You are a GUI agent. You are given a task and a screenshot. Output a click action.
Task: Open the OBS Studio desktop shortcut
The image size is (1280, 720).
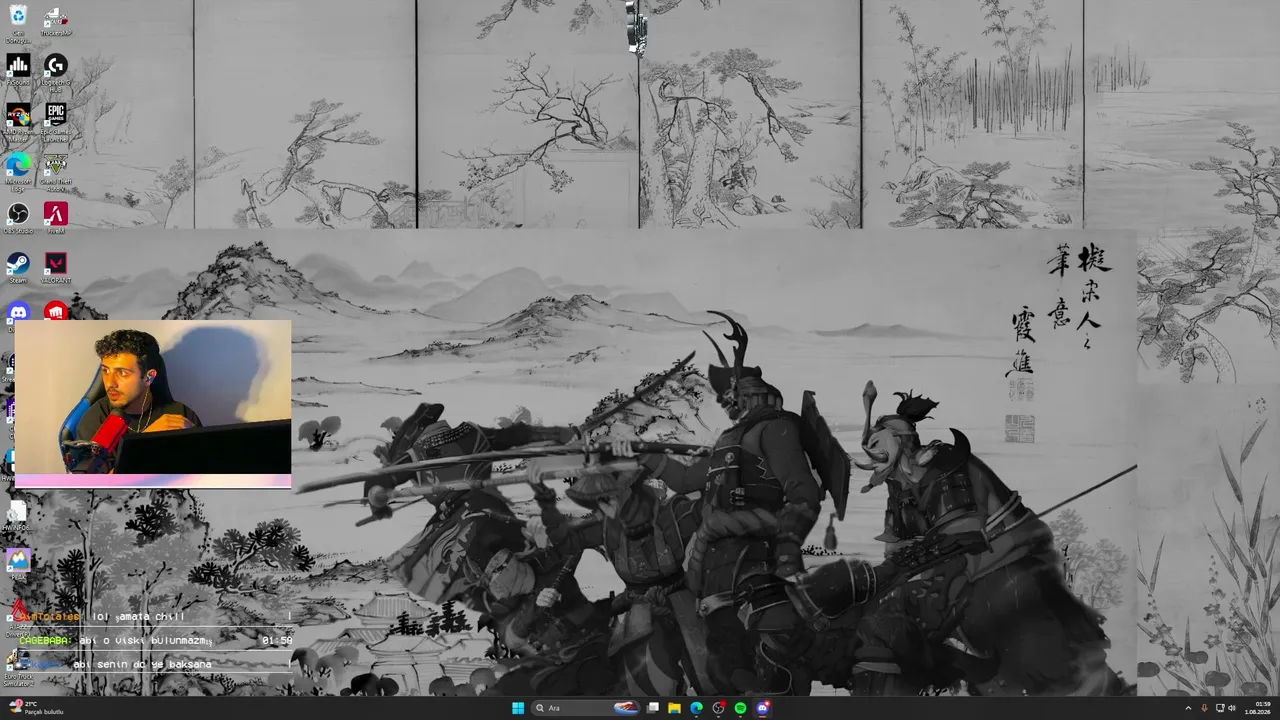click(x=18, y=219)
